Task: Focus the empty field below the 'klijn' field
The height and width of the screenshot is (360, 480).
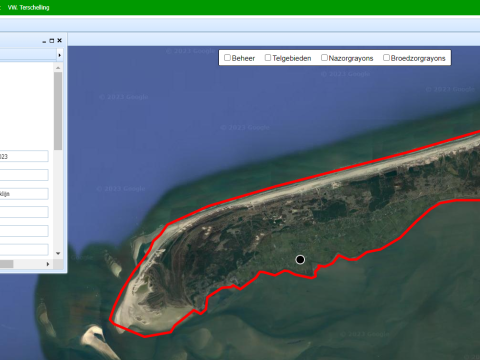Action: coord(24,212)
